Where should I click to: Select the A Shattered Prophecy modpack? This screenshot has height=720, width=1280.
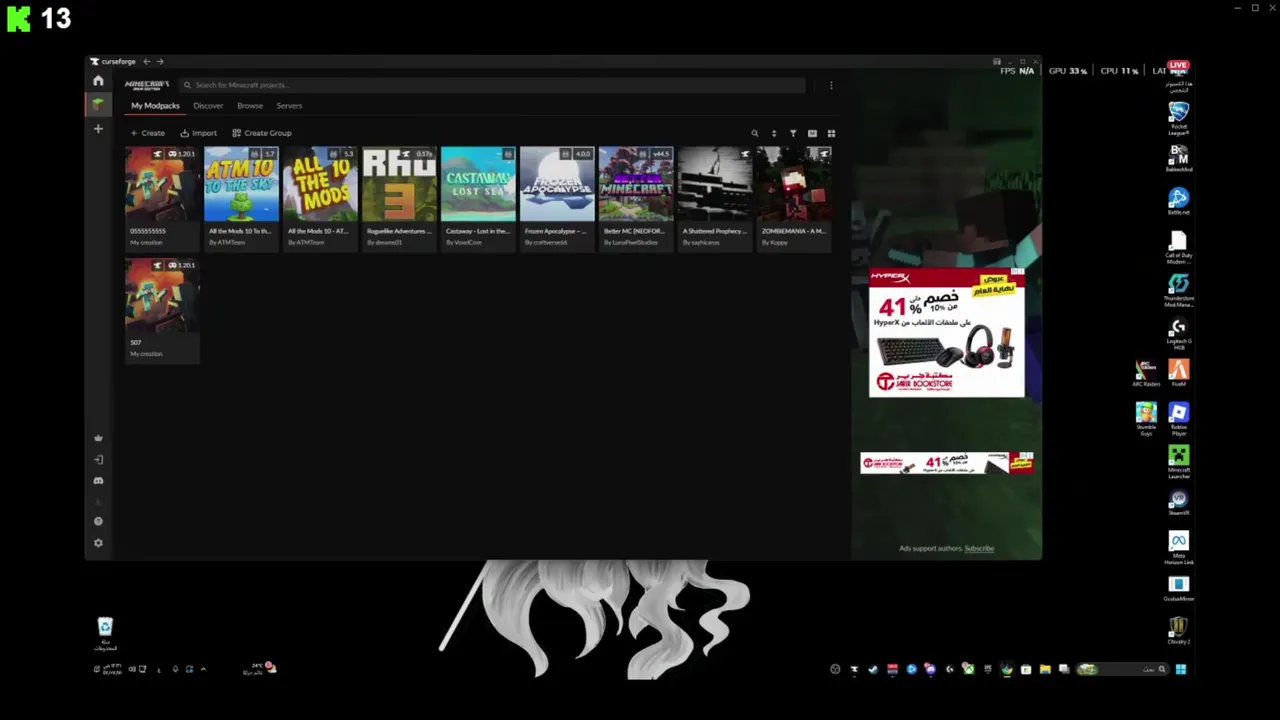(715, 185)
